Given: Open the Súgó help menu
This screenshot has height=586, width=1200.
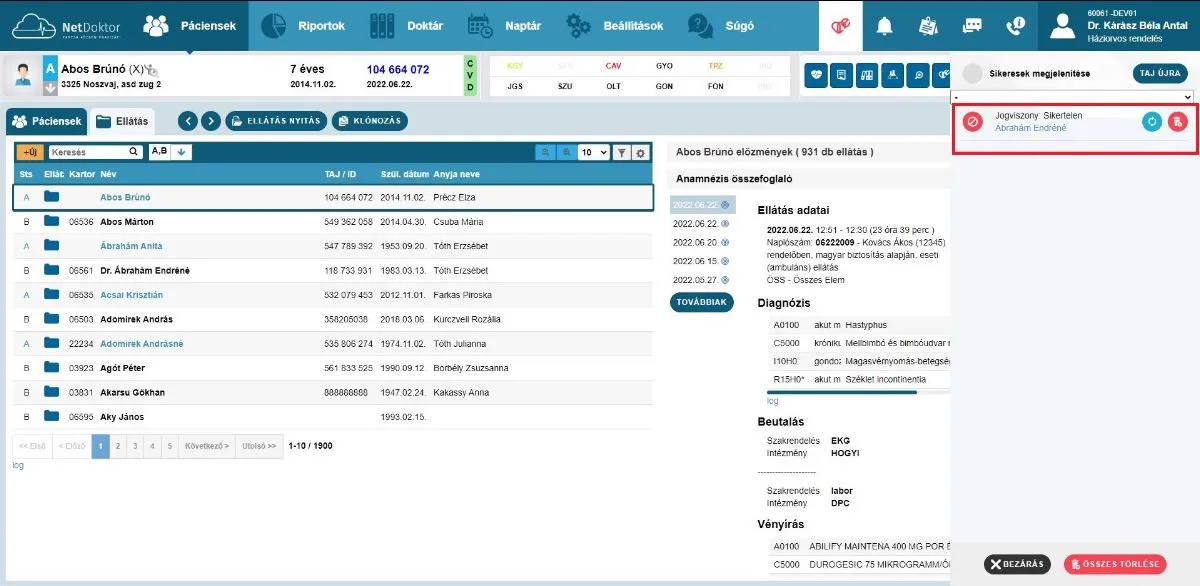Looking at the screenshot, I should pos(721,26).
